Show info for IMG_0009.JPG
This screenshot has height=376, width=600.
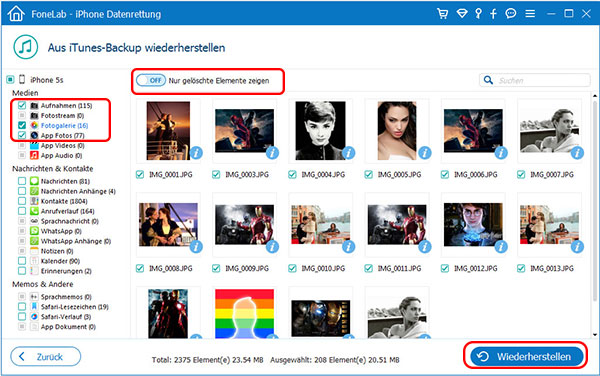(x=272, y=247)
